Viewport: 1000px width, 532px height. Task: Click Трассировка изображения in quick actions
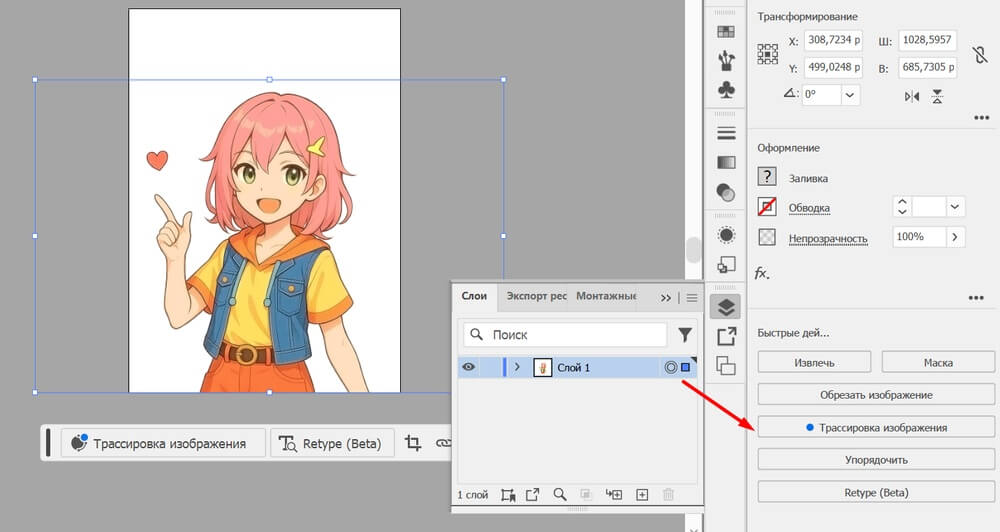coord(876,427)
